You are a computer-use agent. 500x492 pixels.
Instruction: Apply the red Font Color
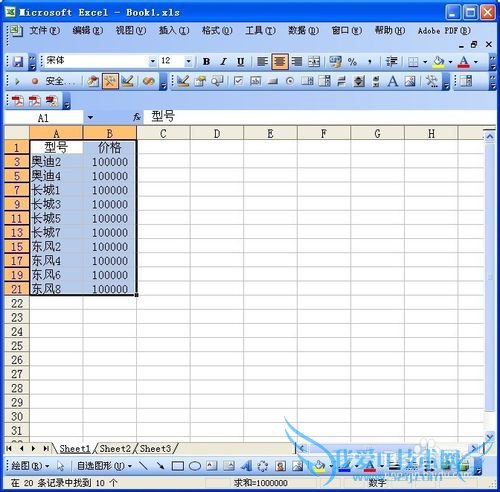tap(464, 62)
